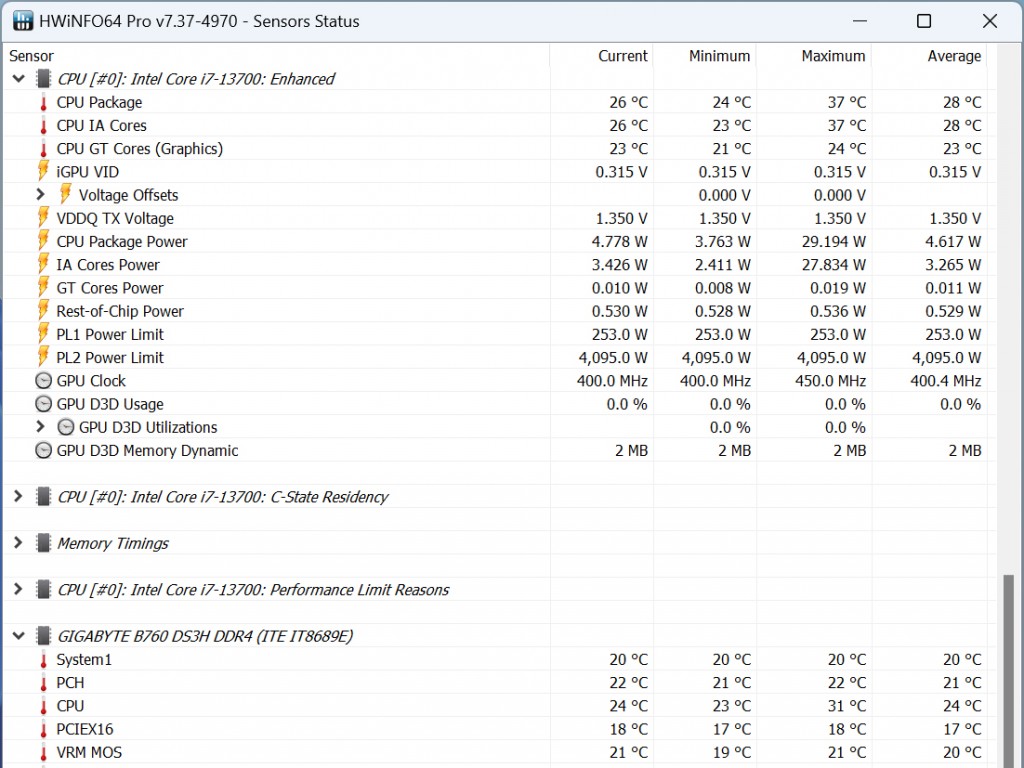Click the clock icon beside GPU Clock
Screen dimensions: 1024x768
click(x=43, y=381)
